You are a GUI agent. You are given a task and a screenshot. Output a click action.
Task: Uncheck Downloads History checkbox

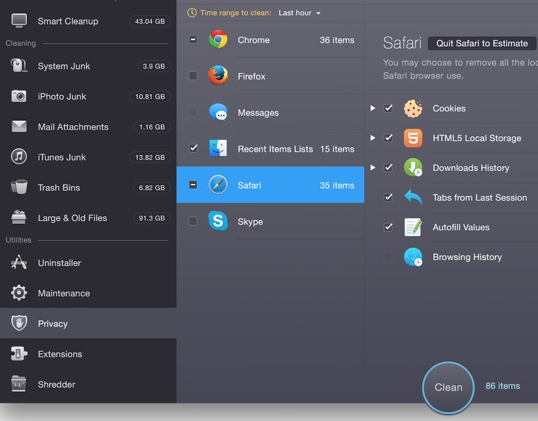click(x=388, y=167)
